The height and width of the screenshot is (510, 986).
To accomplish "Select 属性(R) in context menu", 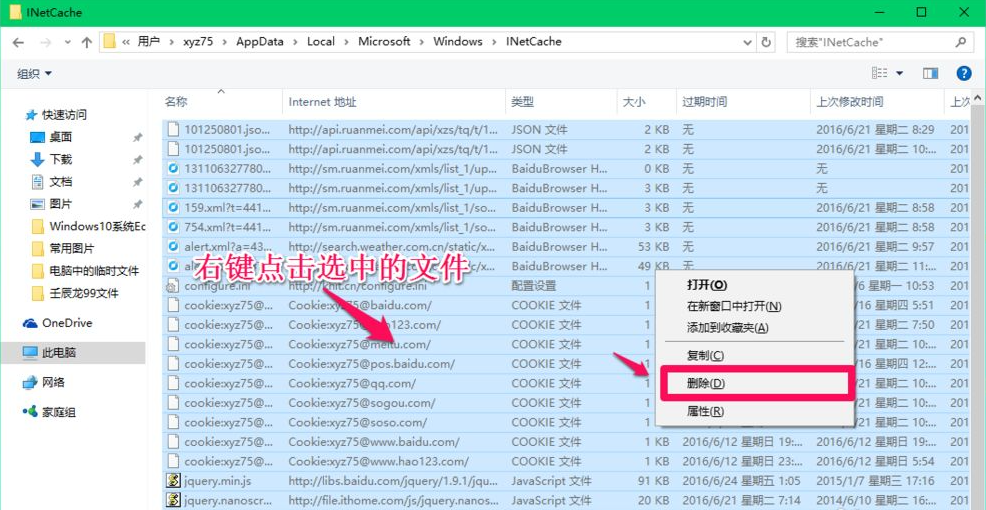I will [705, 412].
